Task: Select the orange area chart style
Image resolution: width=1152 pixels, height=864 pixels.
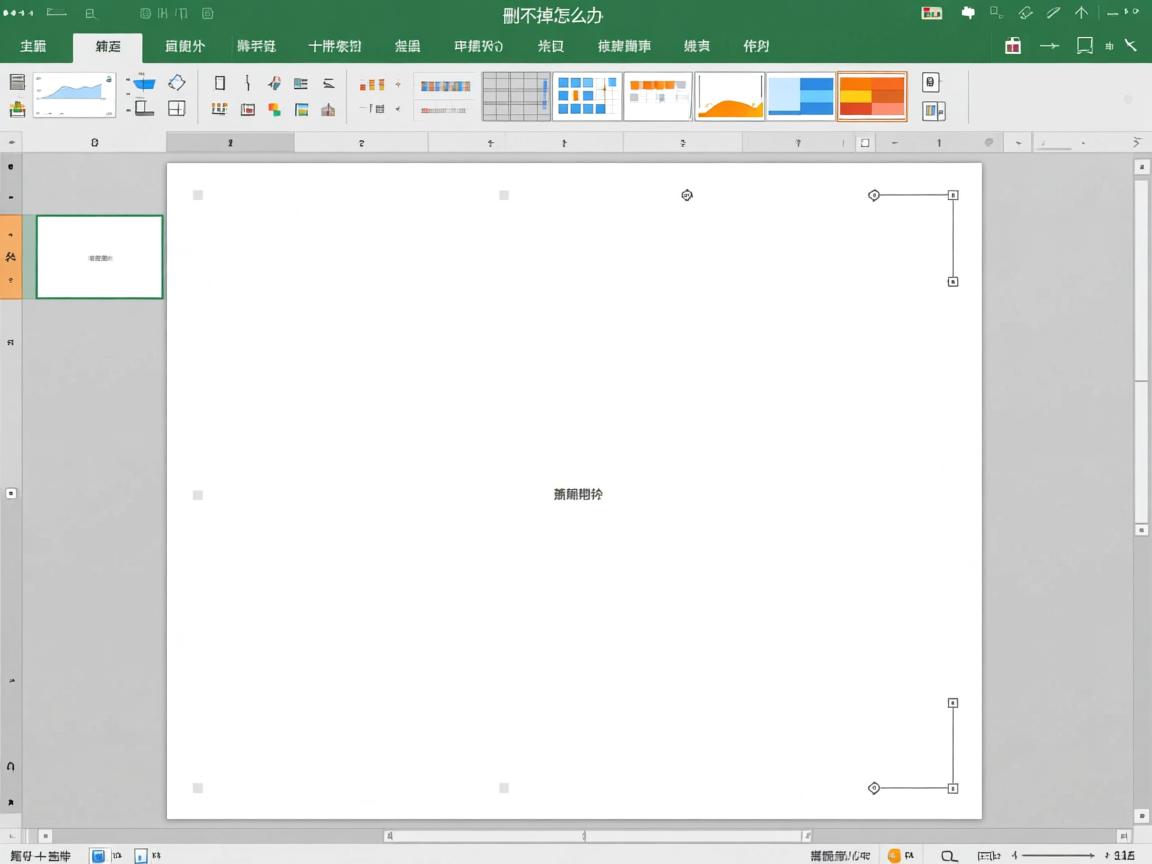Action: click(729, 96)
